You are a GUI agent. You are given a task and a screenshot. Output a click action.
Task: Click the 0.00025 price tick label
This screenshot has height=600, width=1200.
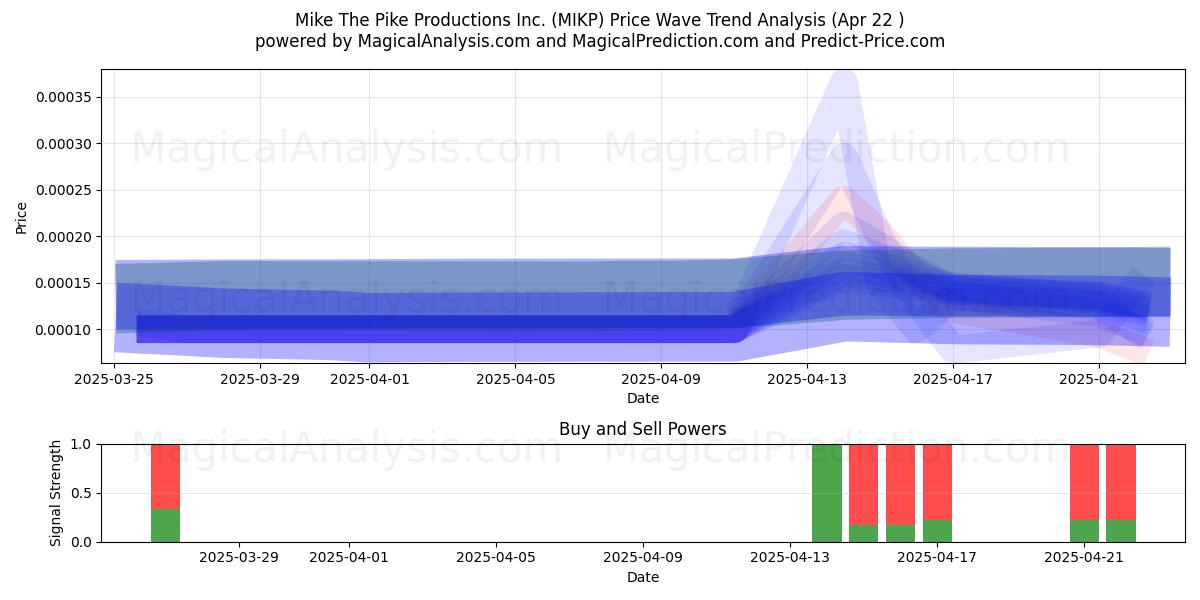click(x=62, y=190)
